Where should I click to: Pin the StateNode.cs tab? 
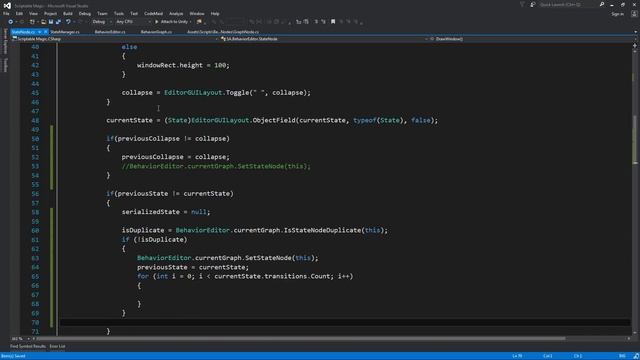click(40, 32)
